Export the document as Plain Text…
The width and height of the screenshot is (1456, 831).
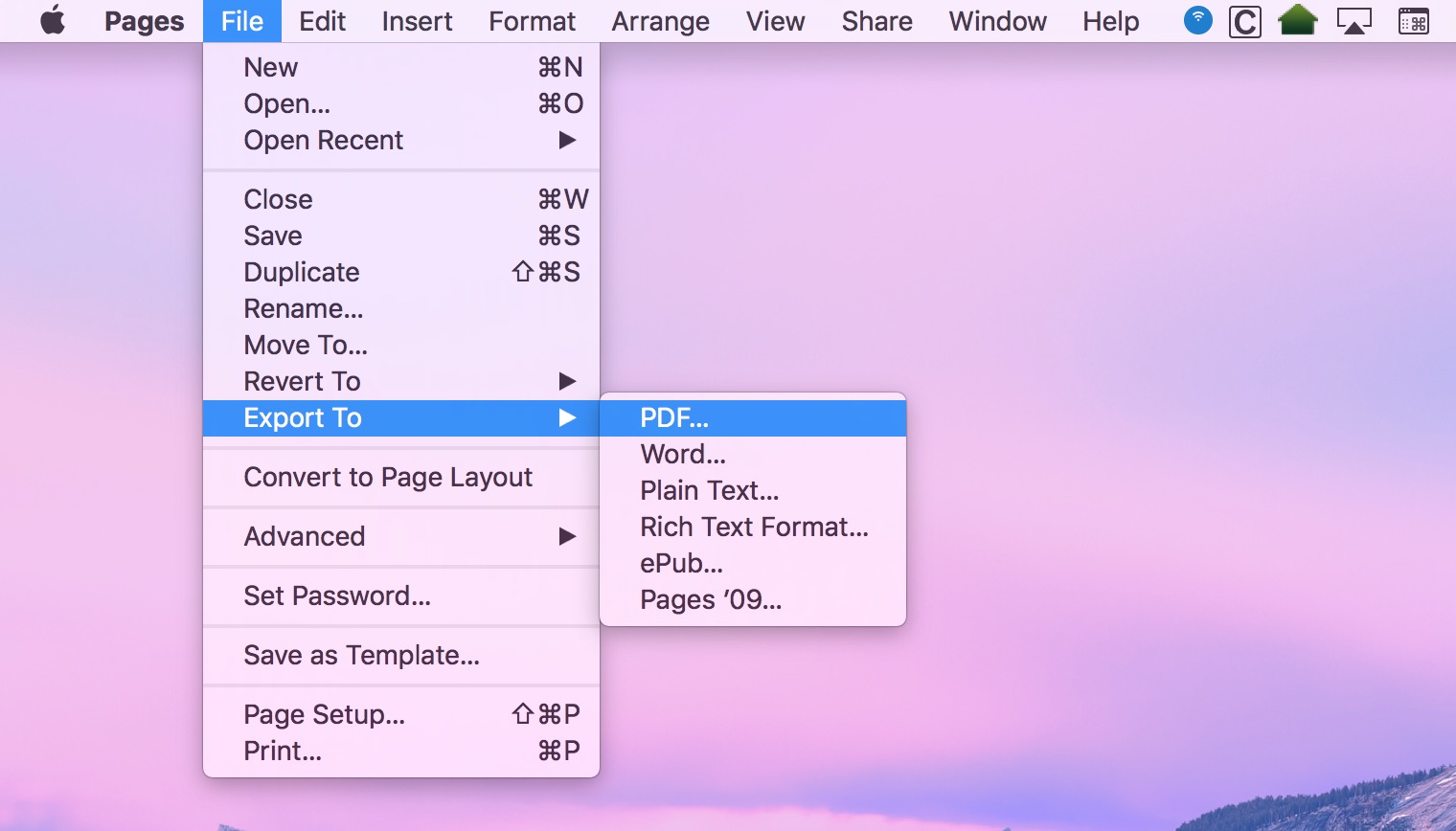(x=753, y=490)
